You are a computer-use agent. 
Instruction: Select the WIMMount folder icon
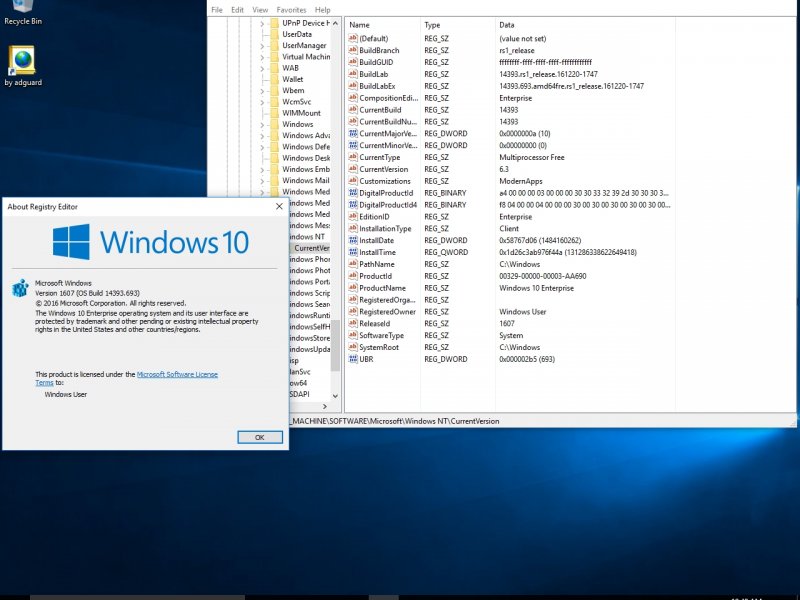[x=274, y=113]
